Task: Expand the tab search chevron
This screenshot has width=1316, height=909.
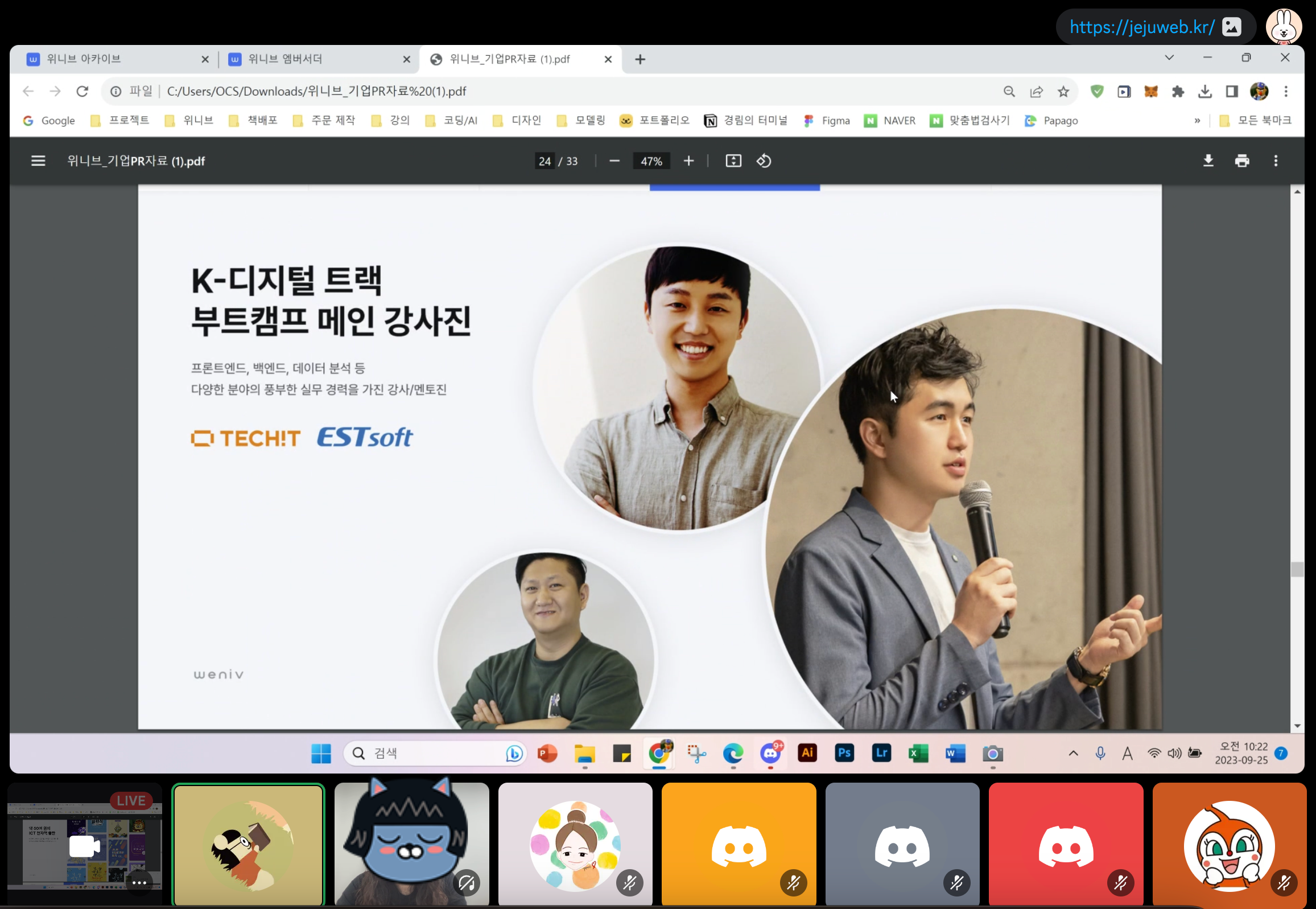Action: coord(1169,58)
